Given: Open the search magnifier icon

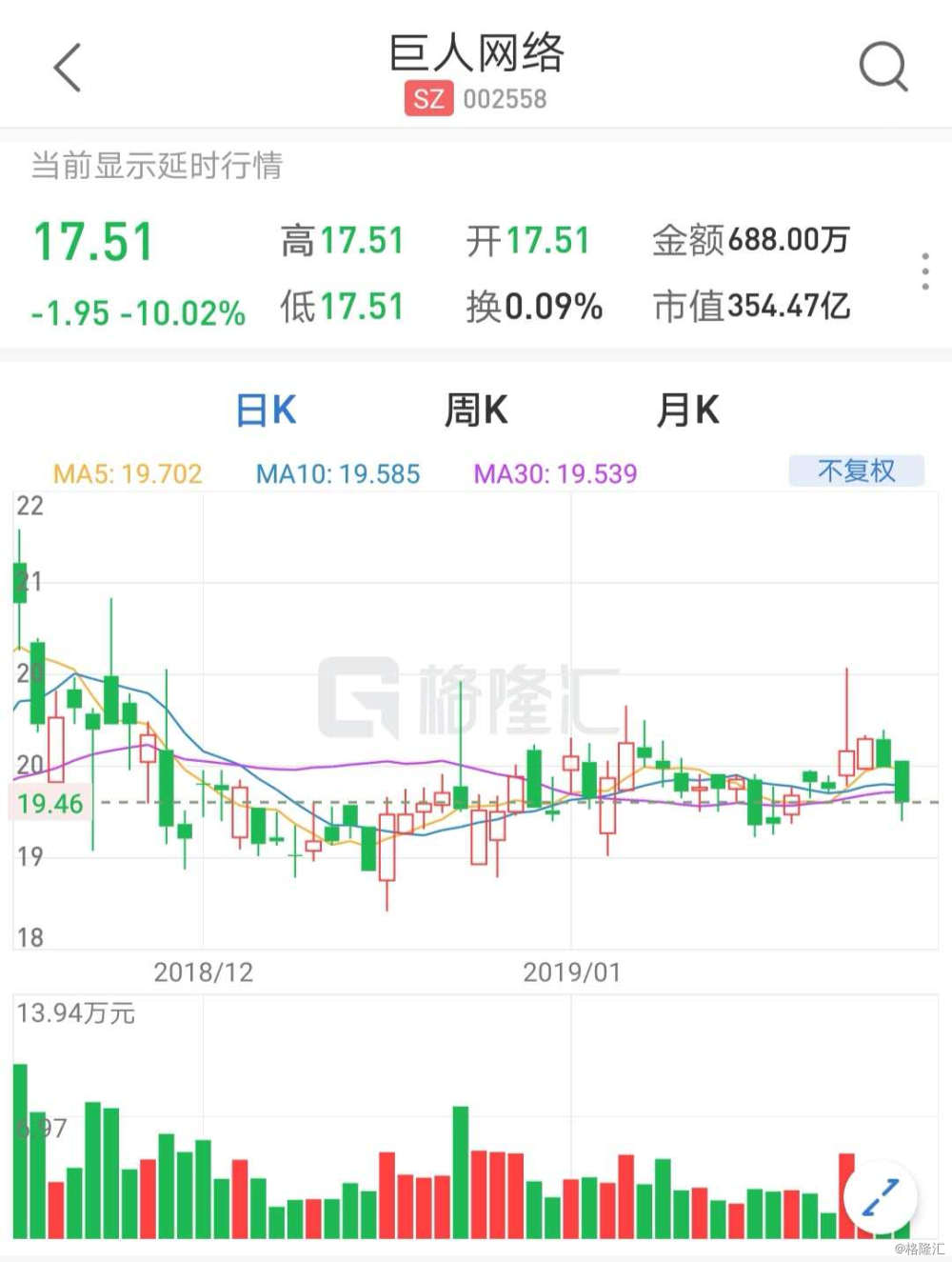Looking at the screenshot, I should pyautogui.click(x=883, y=67).
